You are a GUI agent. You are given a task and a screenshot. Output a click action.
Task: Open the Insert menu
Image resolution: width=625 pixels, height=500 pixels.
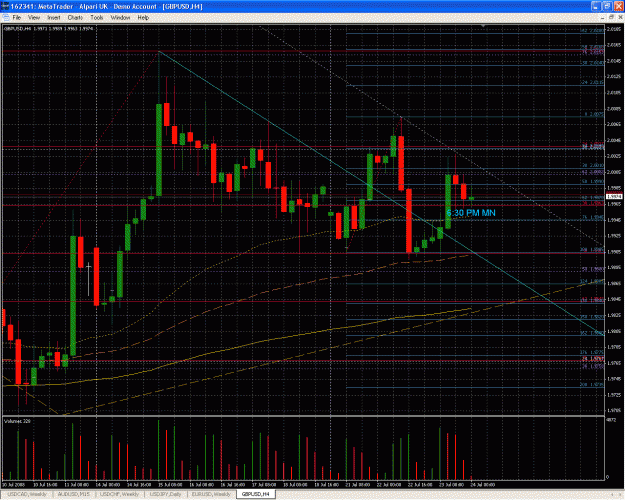pyautogui.click(x=54, y=18)
